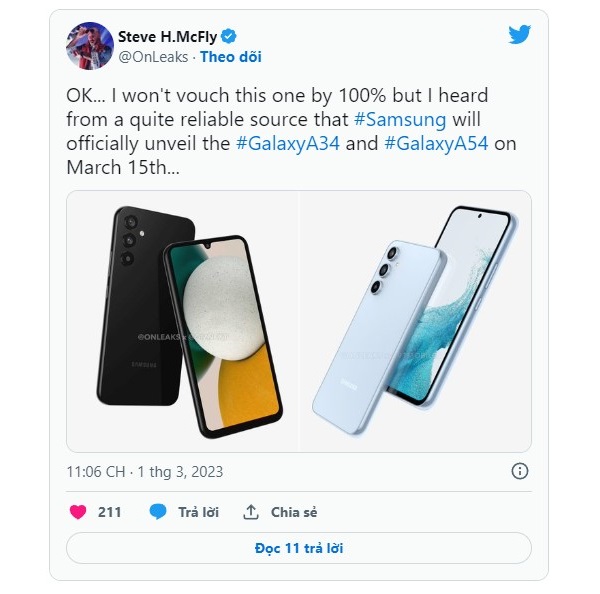Click the blue verified badge
Screen dimensions: 600x594
click(228, 36)
